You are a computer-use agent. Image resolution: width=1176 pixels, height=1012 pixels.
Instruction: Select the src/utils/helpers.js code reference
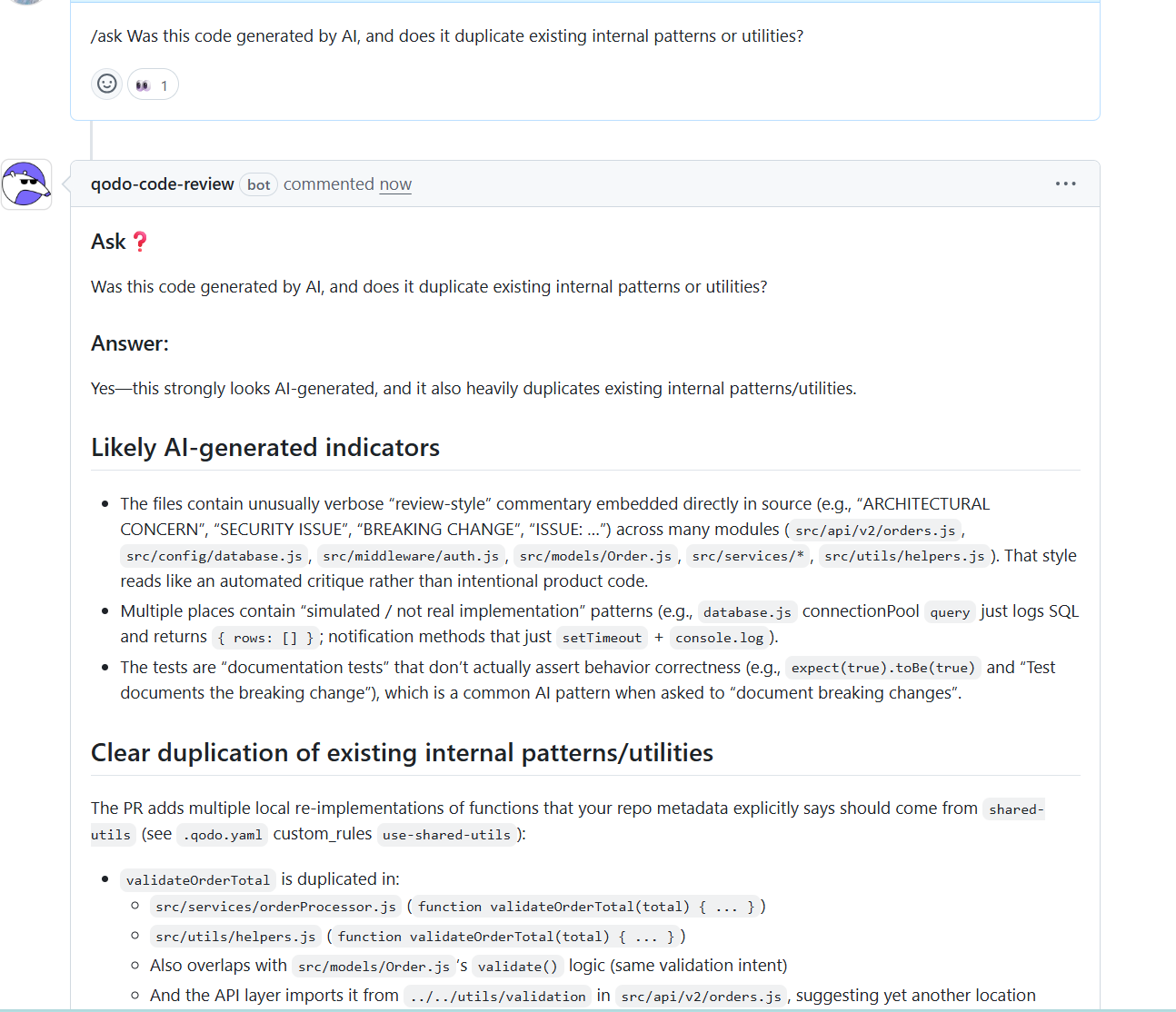click(x=904, y=555)
